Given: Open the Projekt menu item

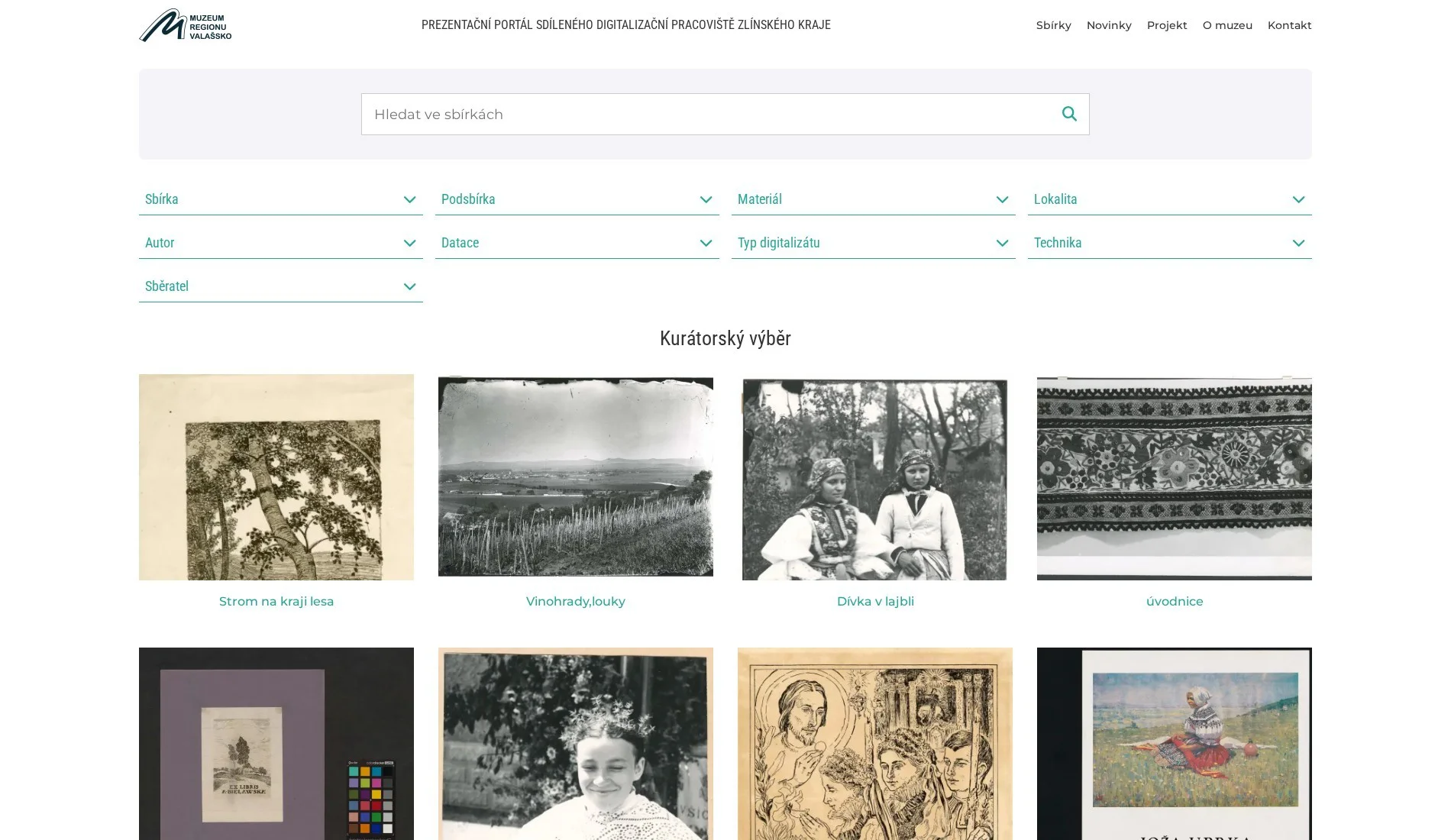Looking at the screenshot, I should 1167,25.
